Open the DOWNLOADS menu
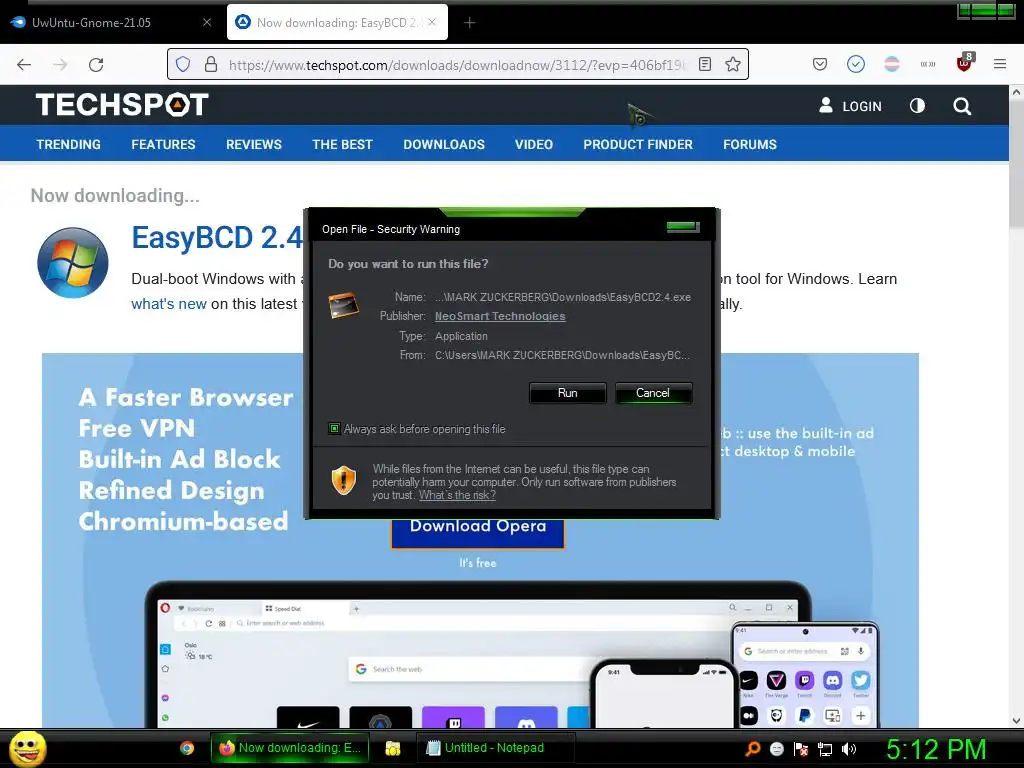 tap(444, 144)
